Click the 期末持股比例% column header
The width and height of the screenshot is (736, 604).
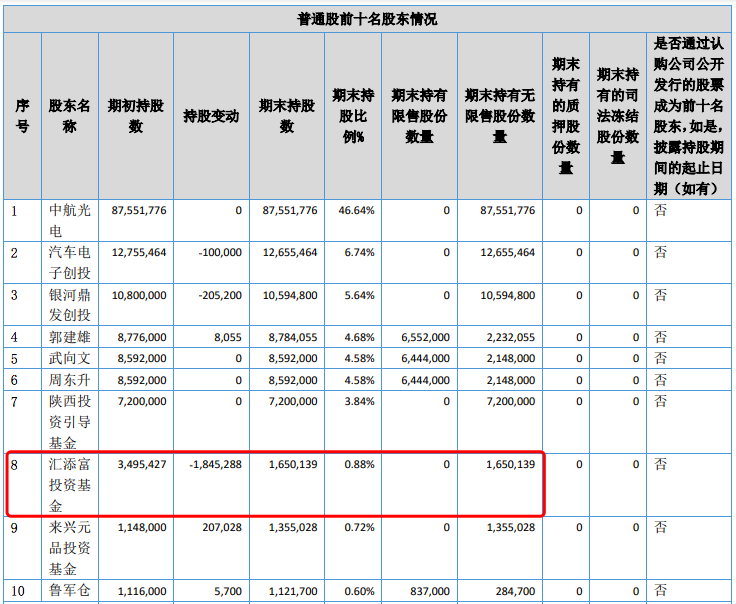pos(352,116)
